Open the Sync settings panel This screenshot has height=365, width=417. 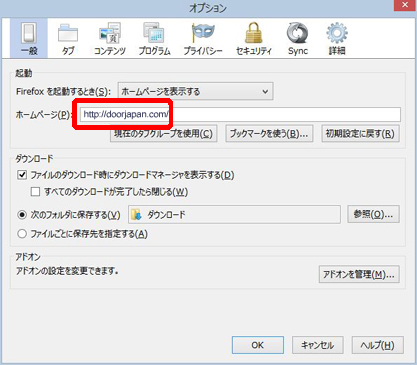coord(298,38)
